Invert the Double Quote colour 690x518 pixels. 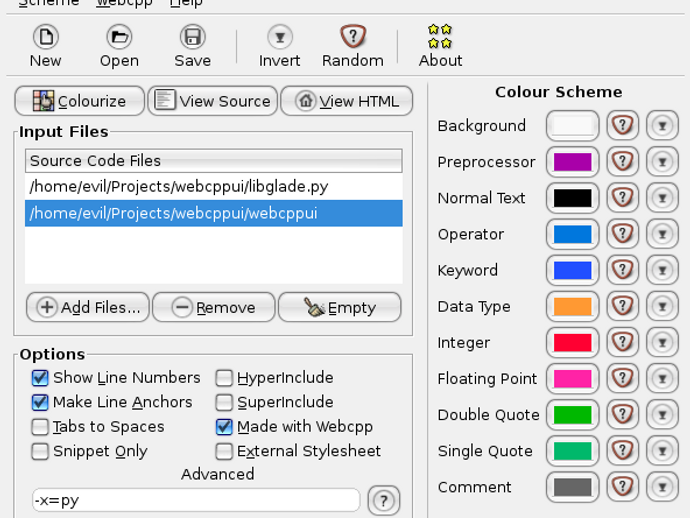point(662,414)
